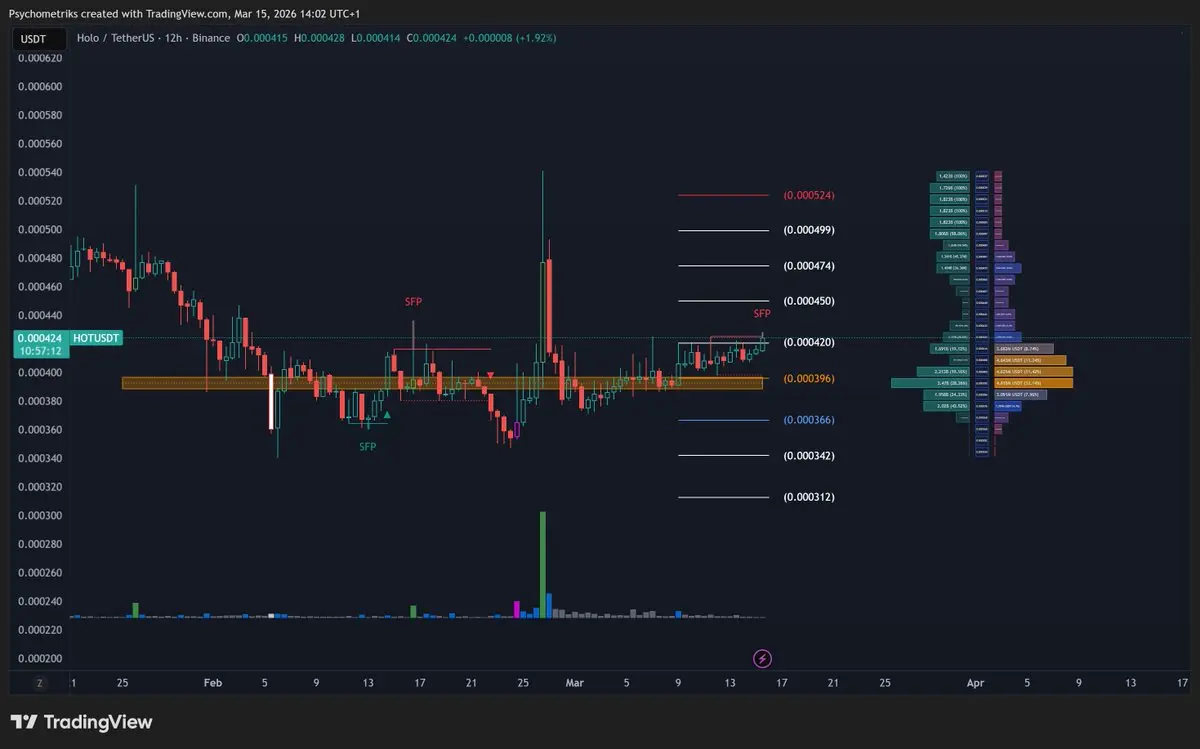Click 0.000540 on the price axis
1200x749 pixels.
40,172
